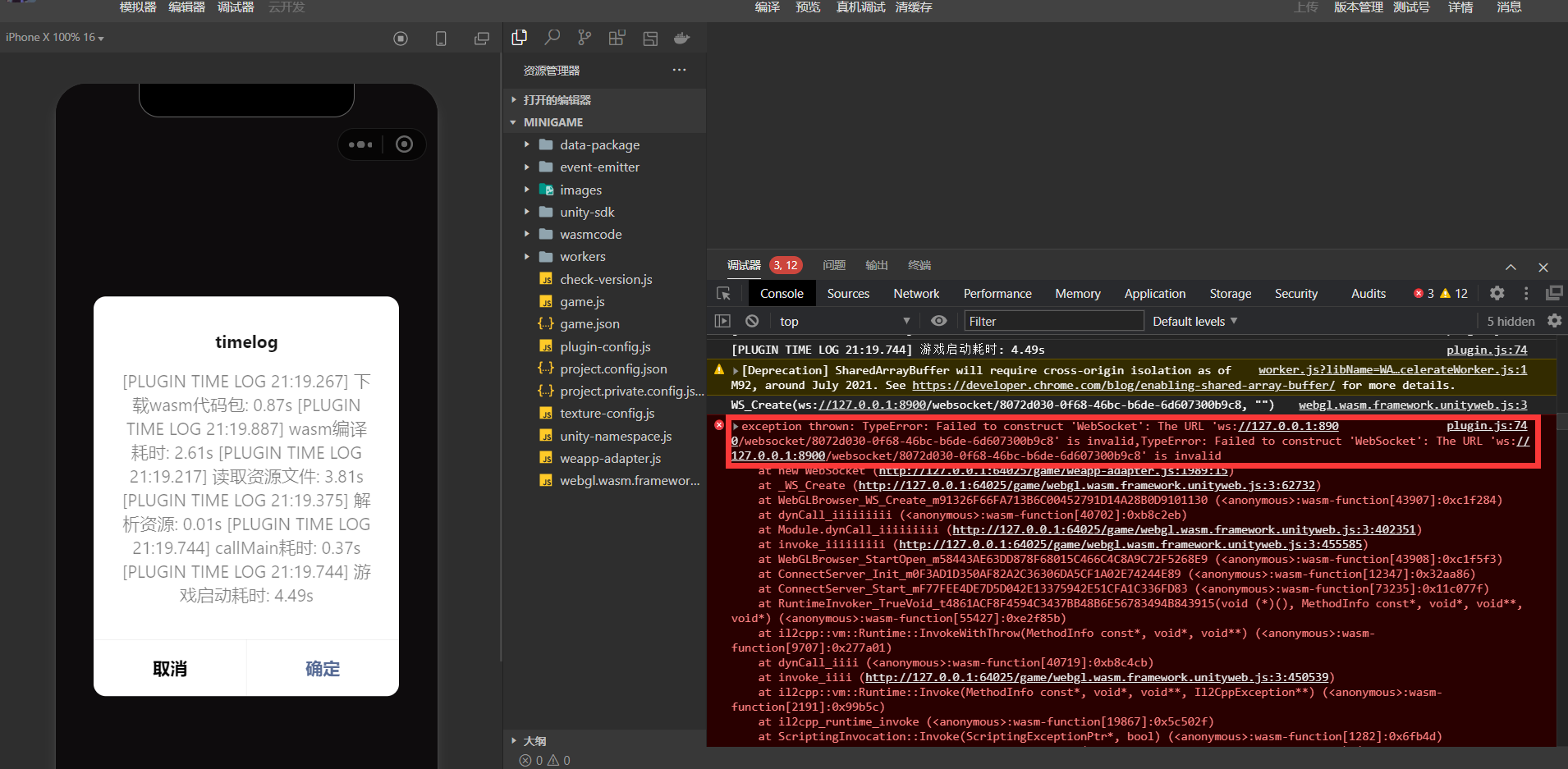This screenshot has height=769, width=1568.
Task: Switch to the 问题 panel tab
Action: (834, 265)
